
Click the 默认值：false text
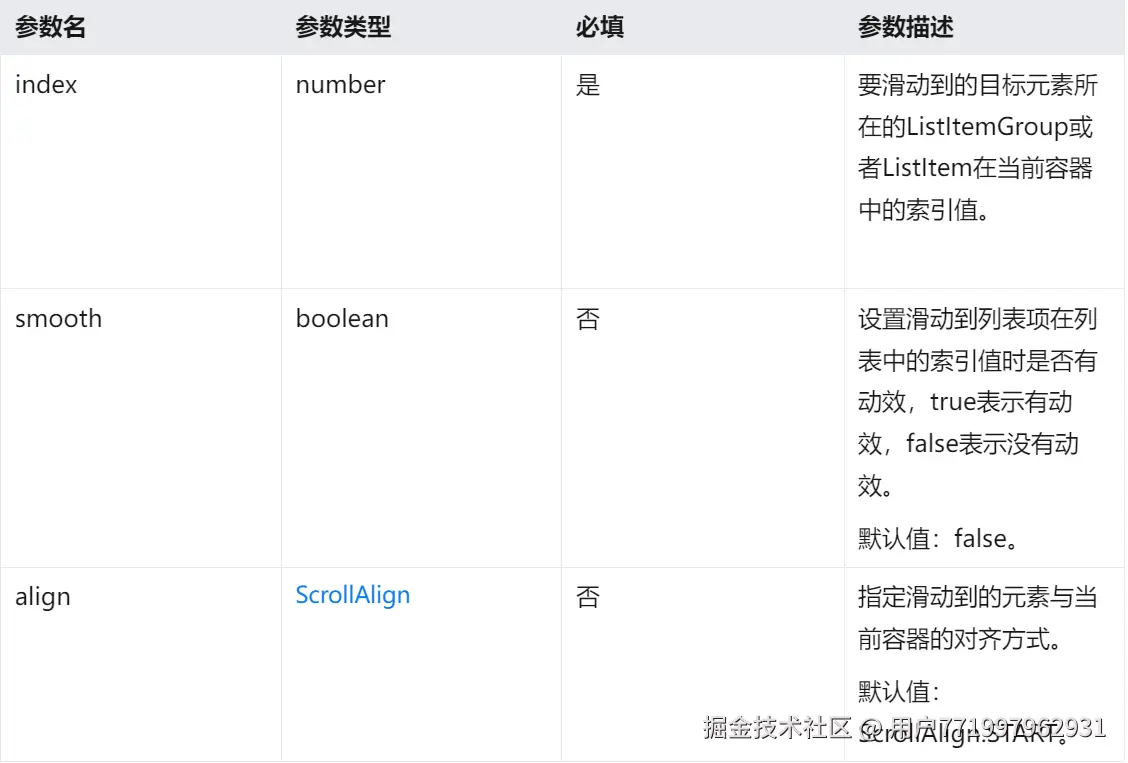click(x=938, y=539)
